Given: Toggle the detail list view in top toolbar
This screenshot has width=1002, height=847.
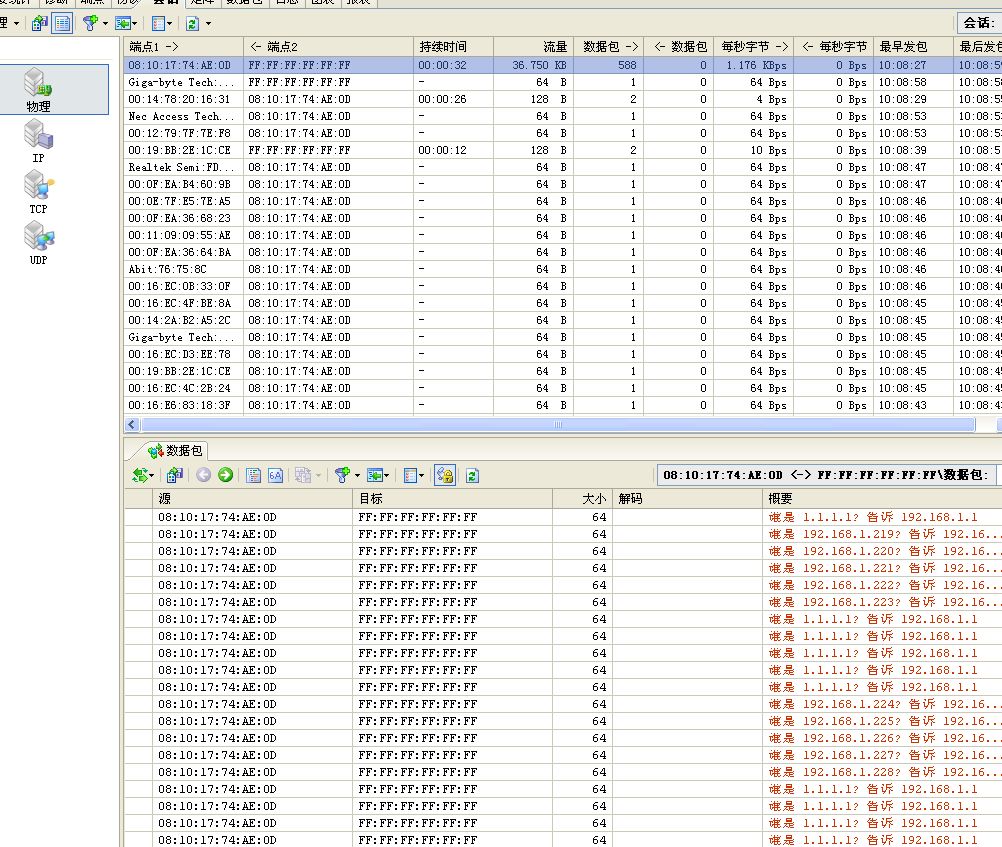Looking at the screenshot, I should (x=62, y=23).
